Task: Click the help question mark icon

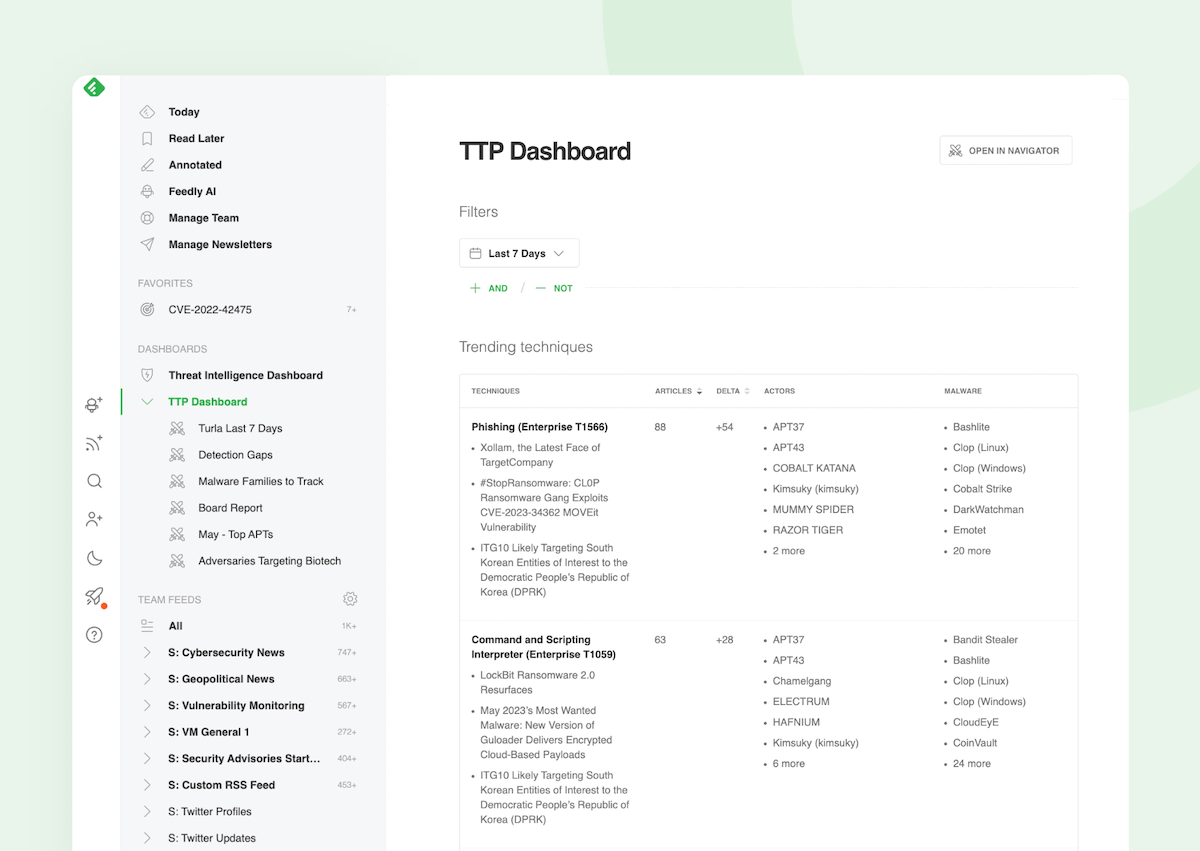Action: coord(93,634)
